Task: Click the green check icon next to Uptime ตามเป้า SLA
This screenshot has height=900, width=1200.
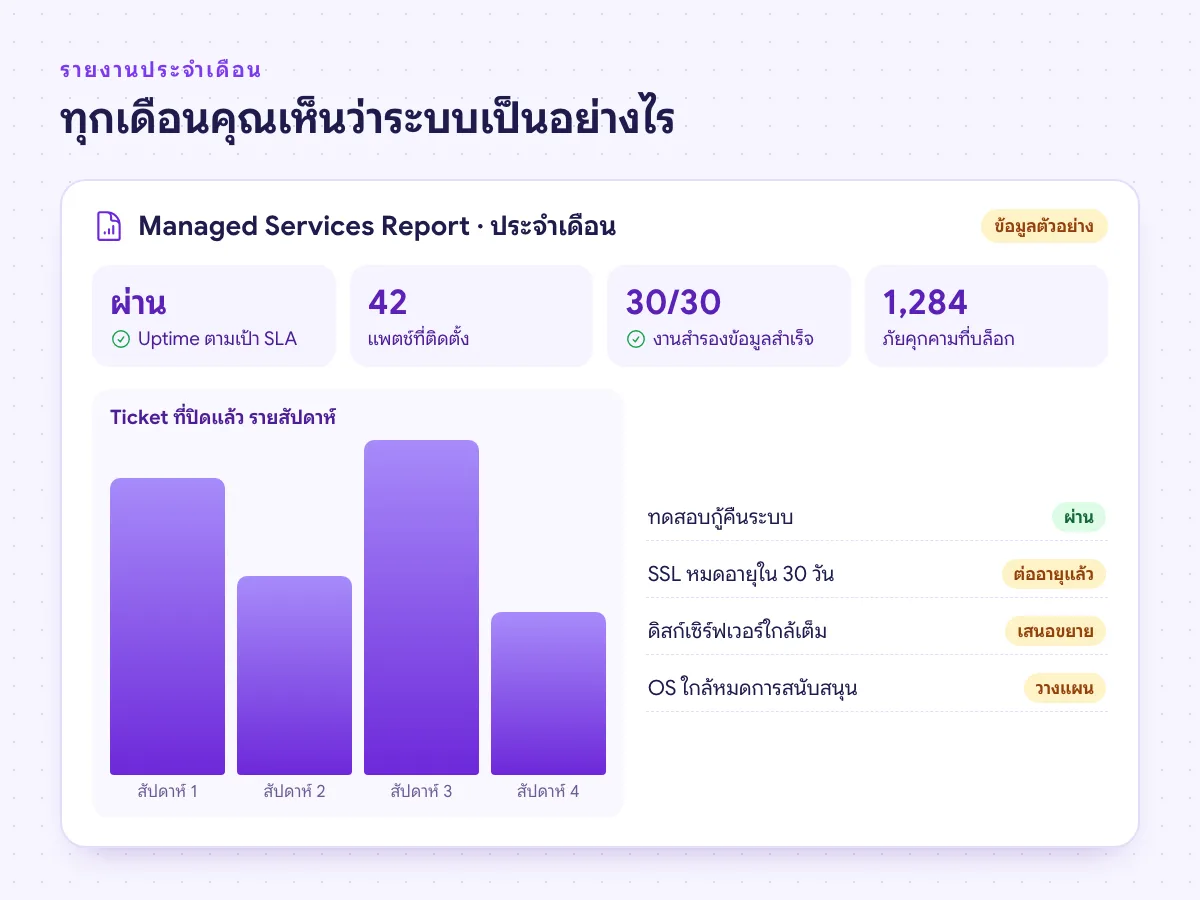Action: (121, 339)
